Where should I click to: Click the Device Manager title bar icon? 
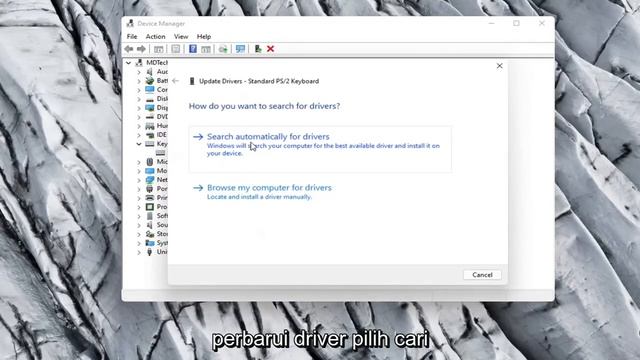coord(130,23)
